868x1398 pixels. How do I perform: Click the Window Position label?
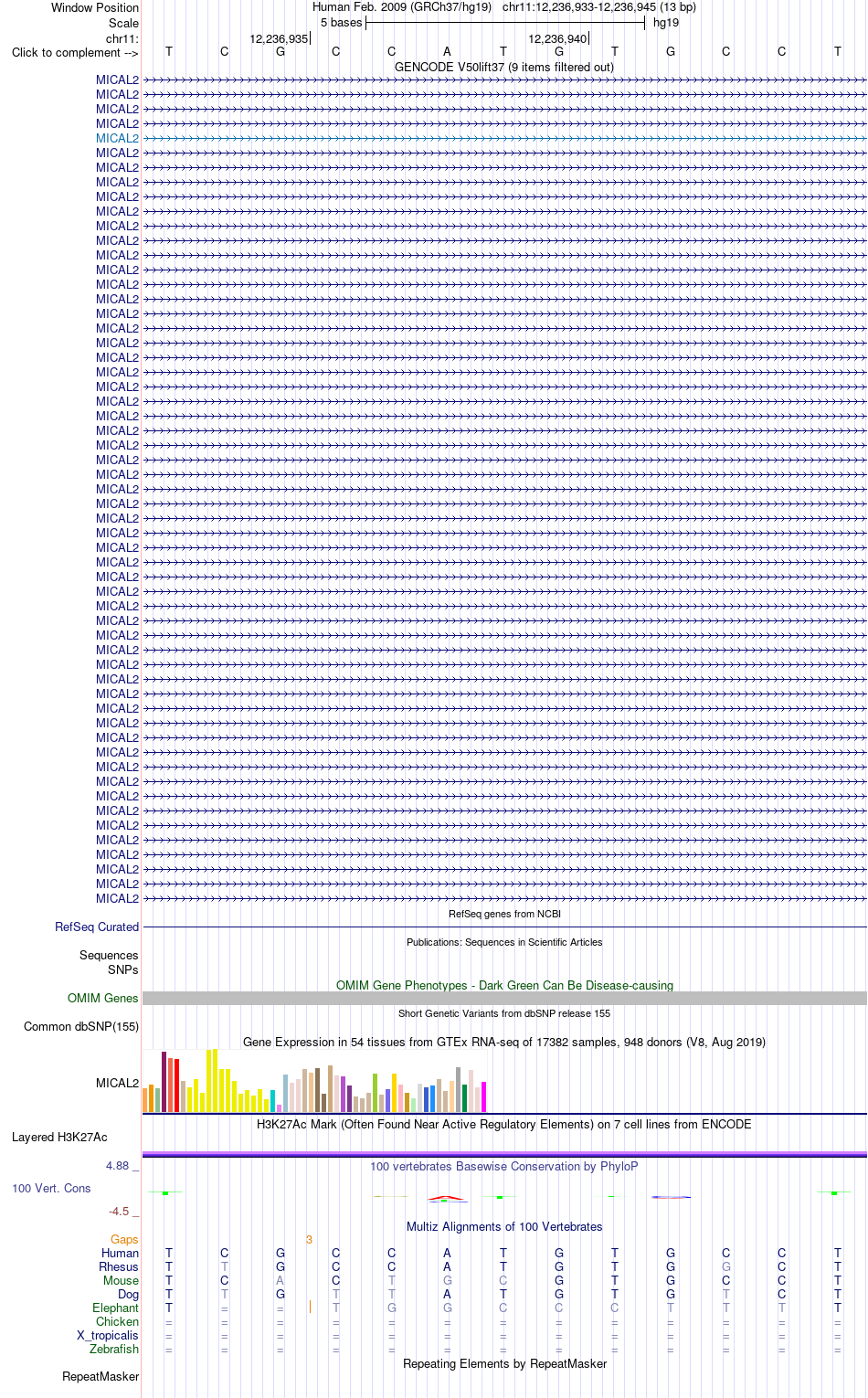(95, 7)
